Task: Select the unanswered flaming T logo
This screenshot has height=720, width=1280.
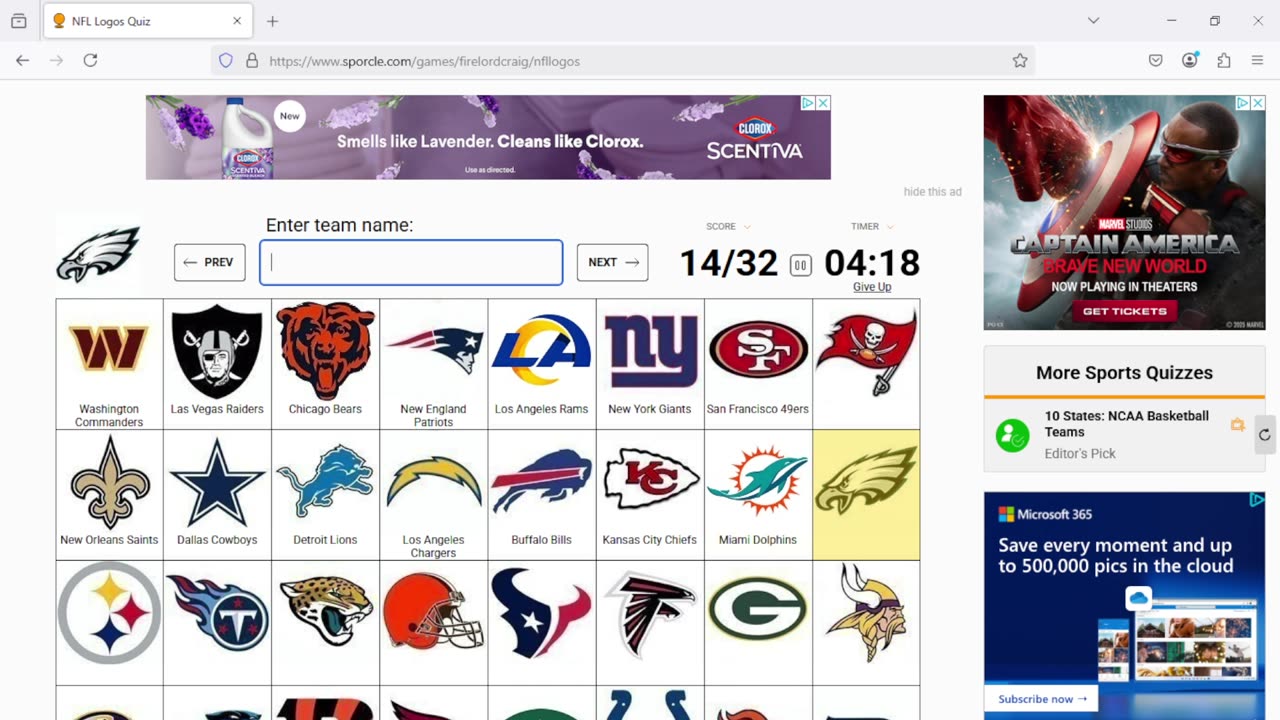Action: click(217, 613)
